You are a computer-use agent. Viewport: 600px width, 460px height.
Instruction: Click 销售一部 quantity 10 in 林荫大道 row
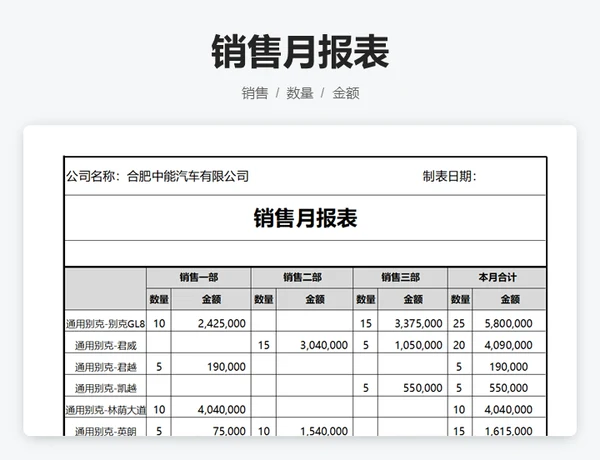(x=159, y=409)
